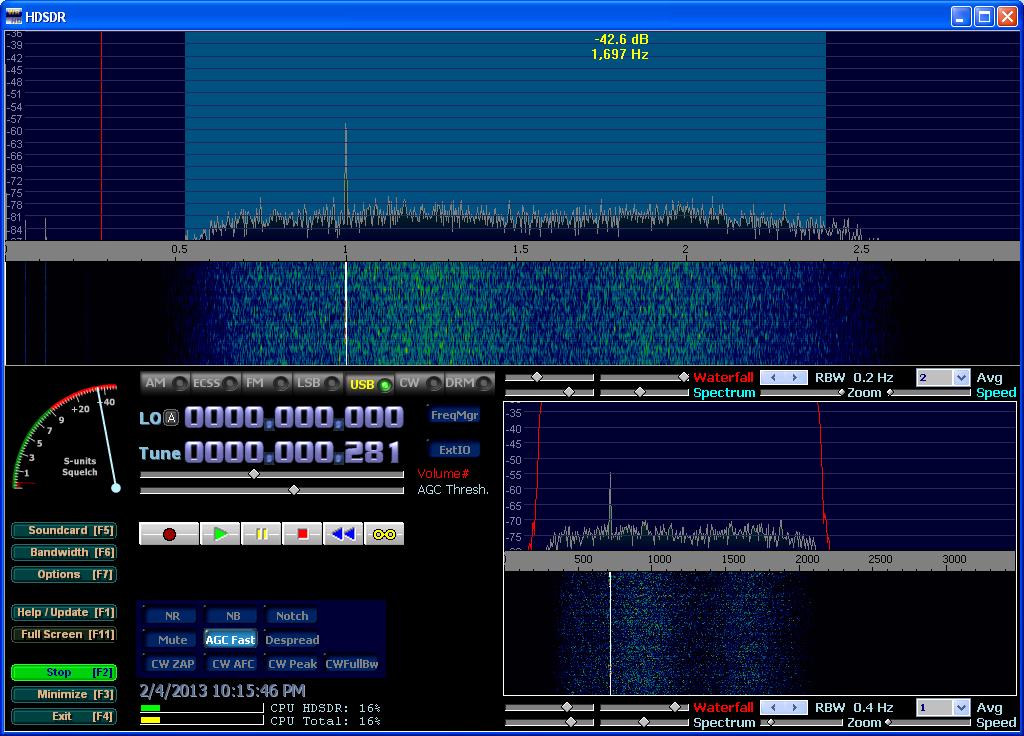Screen dimensions: 1024x736
Task: Toggle the Mute button
Action: [172, 640]
